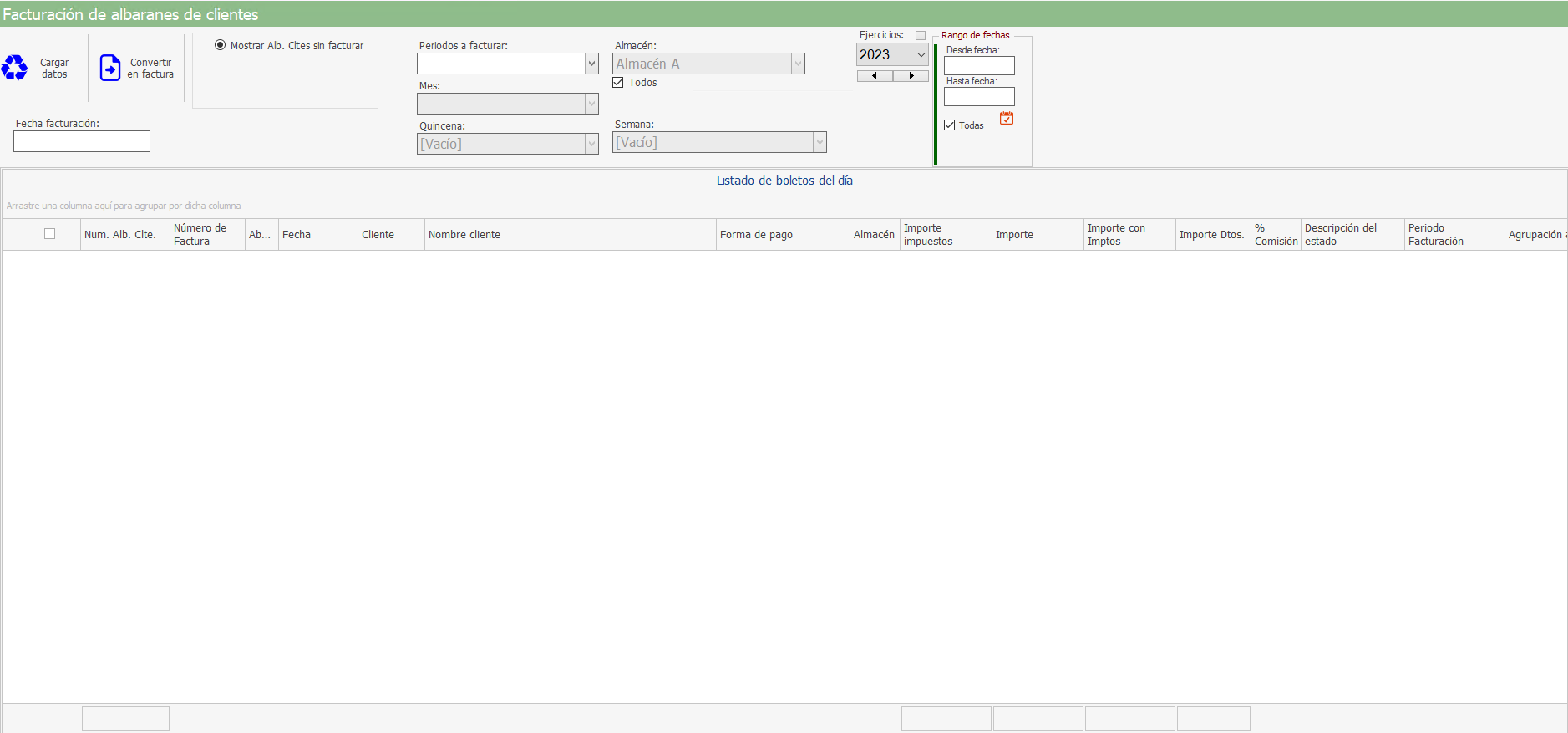Click the Fecha facturación input field
Screen dimensions: 1568x733
[82, 141]
